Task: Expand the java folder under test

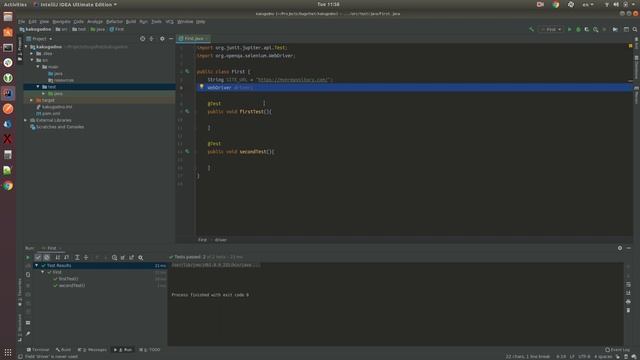Action: 44,93
